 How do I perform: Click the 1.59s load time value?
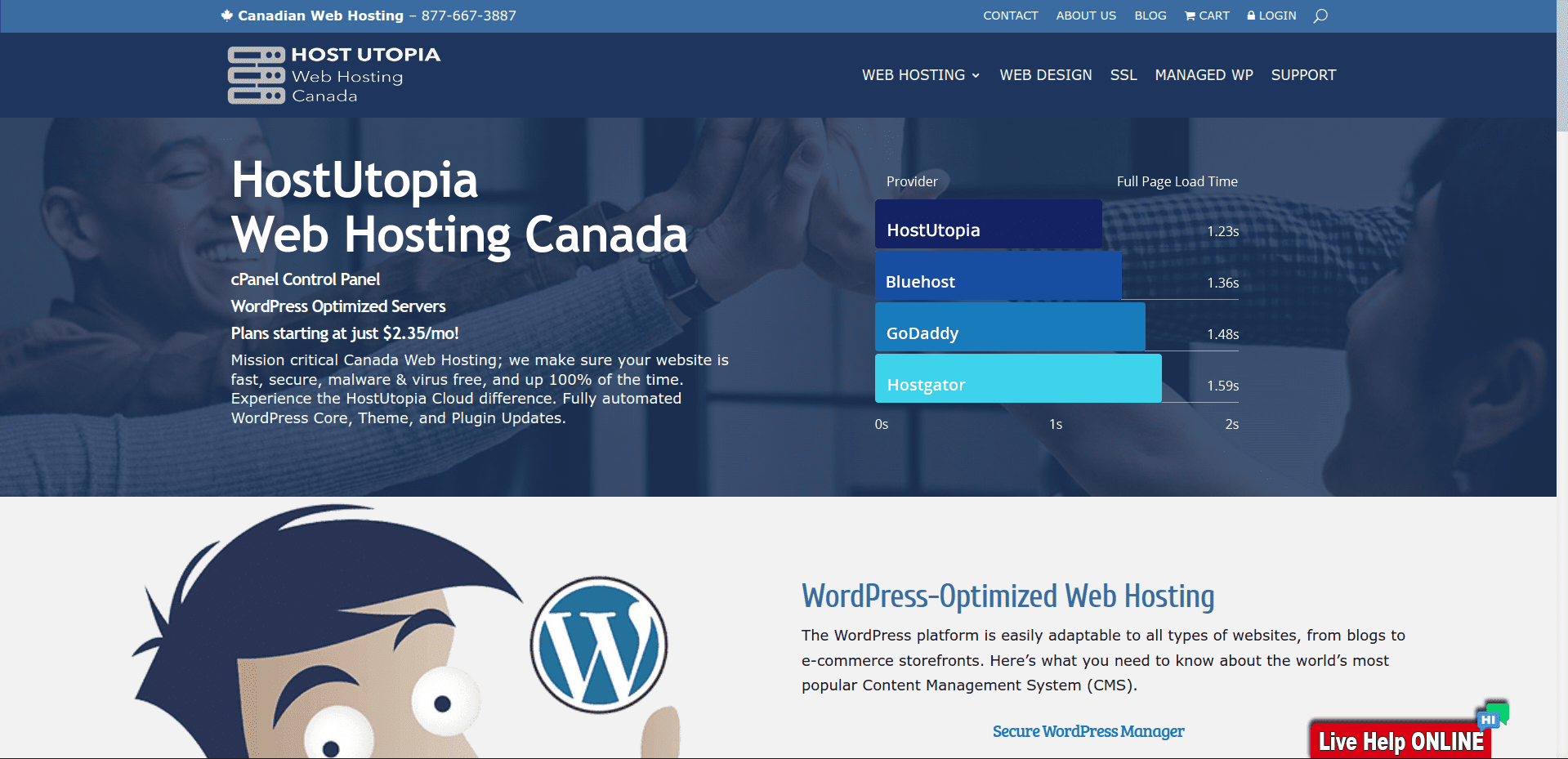coord(1222,386)
